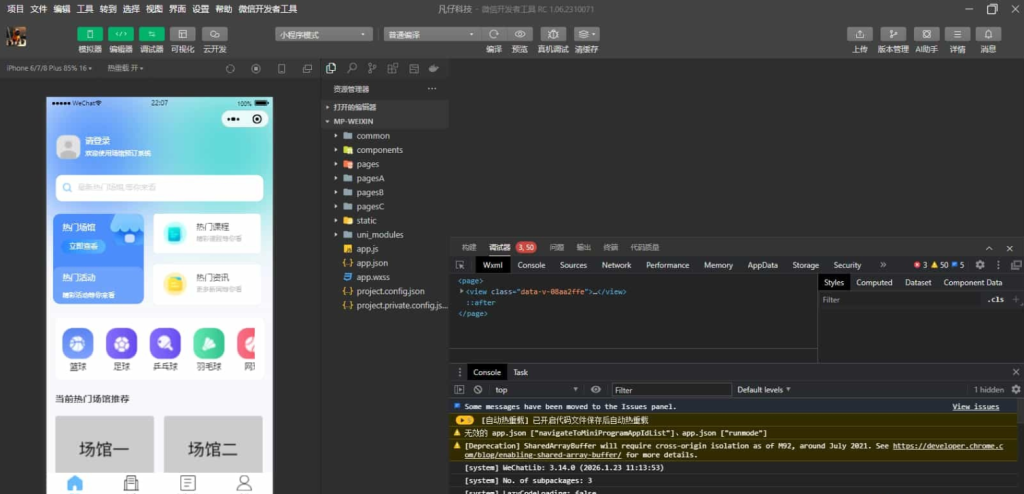
Task: Click the console Filter input field
Action: (x=671, y=389)
